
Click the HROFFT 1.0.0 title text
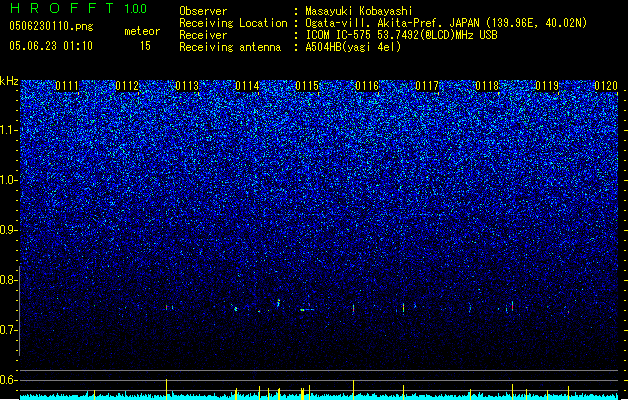[79, 8]
